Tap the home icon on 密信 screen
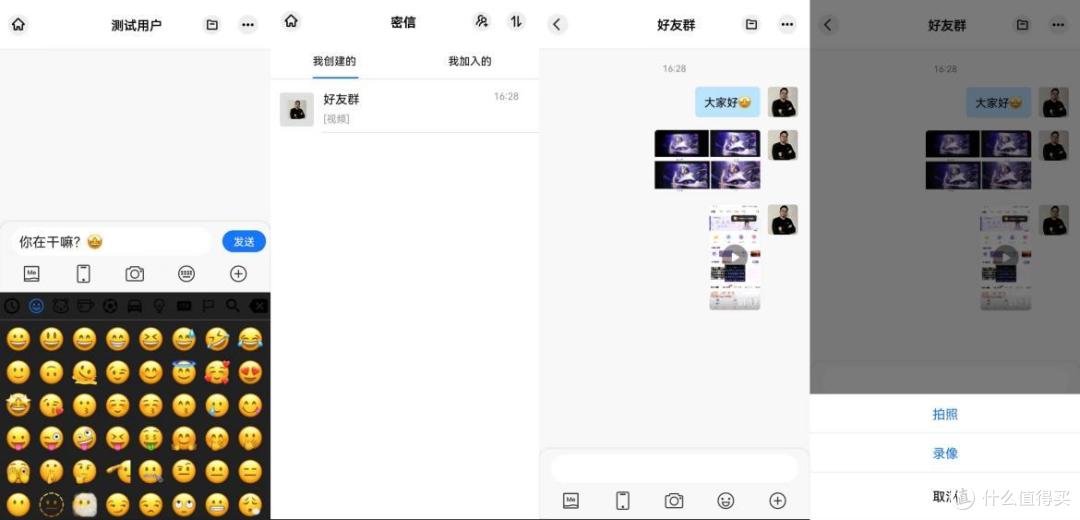1080x520 pixels. tap(291, 21)
